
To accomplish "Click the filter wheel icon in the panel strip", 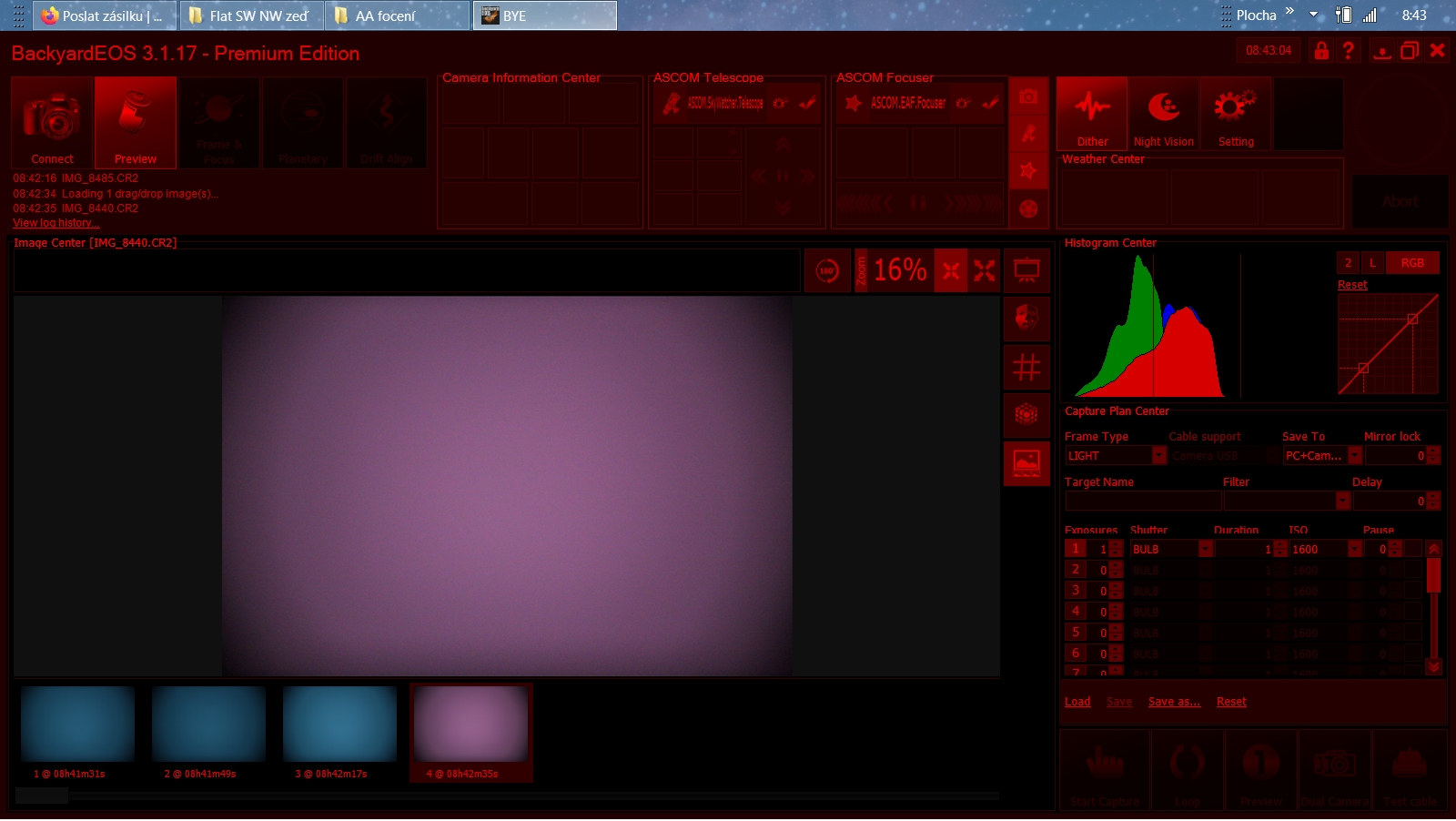I will point(1028,208).
